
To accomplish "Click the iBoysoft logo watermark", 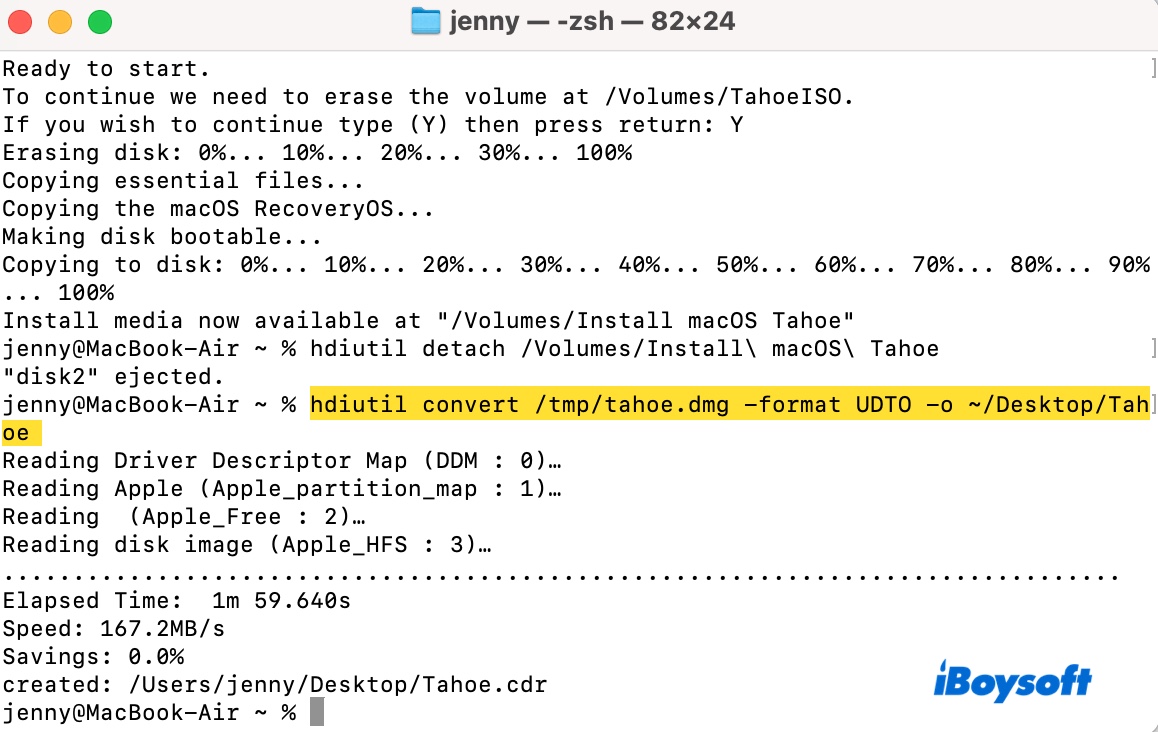I will coord(1012,682).
